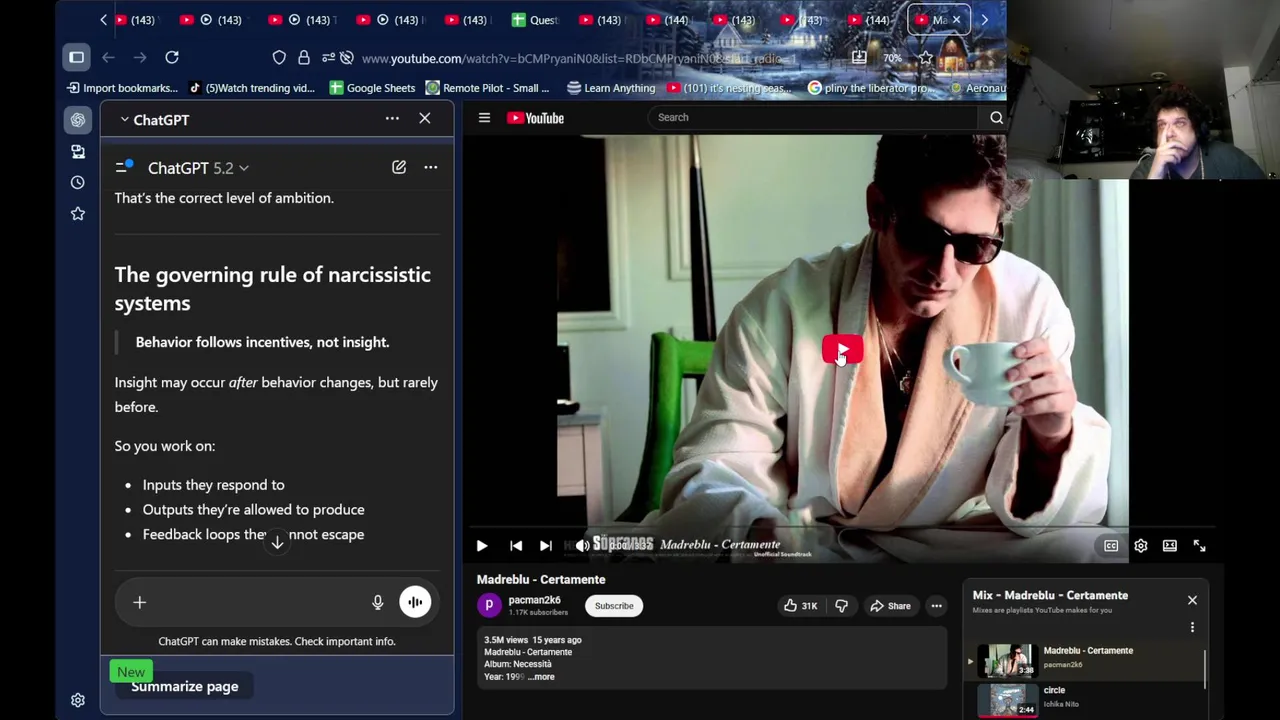Open synced tabs icon in browser sidebar
This screenshot has width=1280, height=720.
[78, 151]
